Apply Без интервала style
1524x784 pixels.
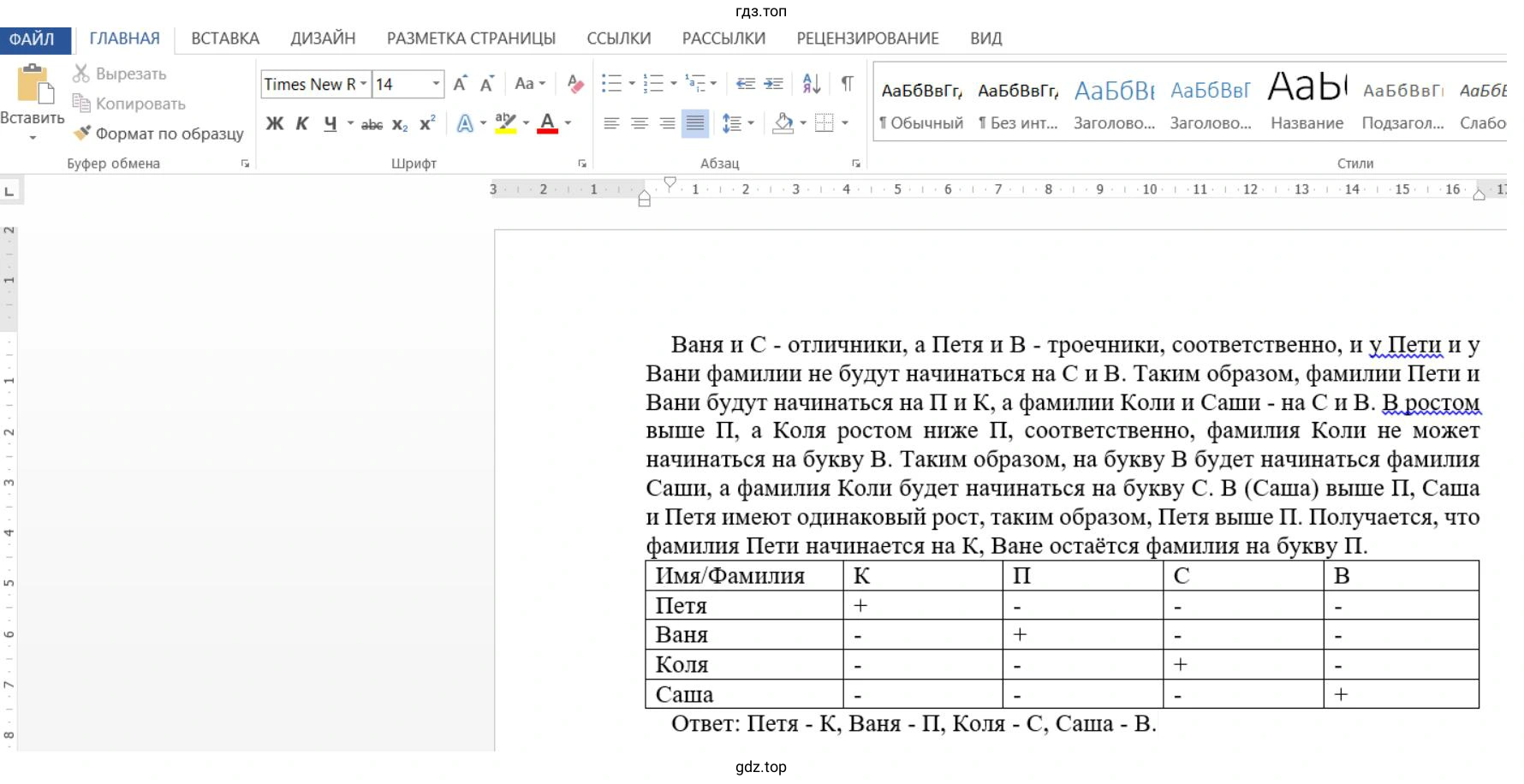[x=1018, y=104]
